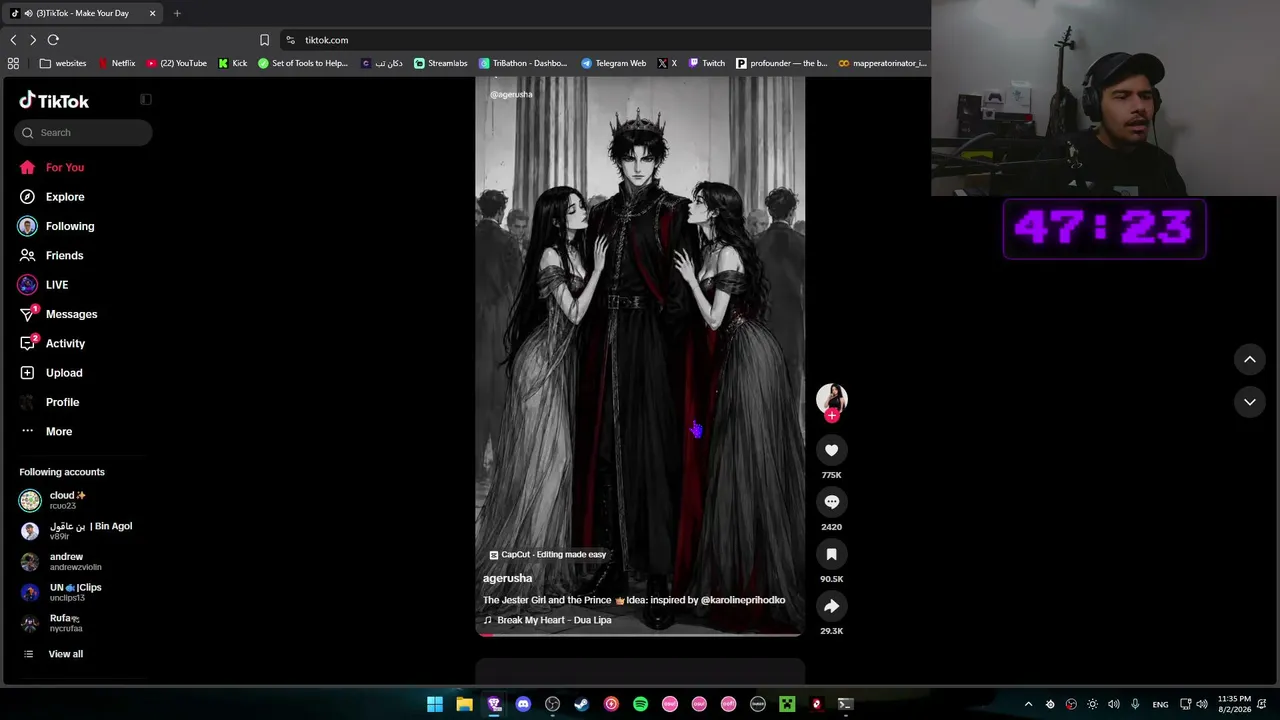
Task: Mute the TikTok tab audio icon
Action: [29, 13]
